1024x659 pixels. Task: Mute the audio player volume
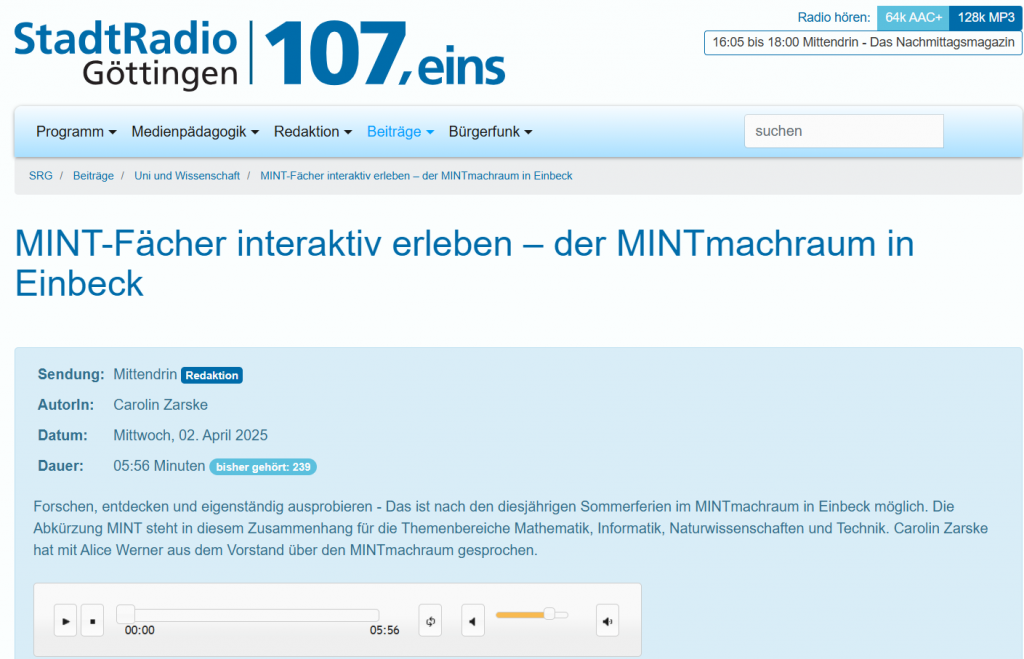pos(473,621)
